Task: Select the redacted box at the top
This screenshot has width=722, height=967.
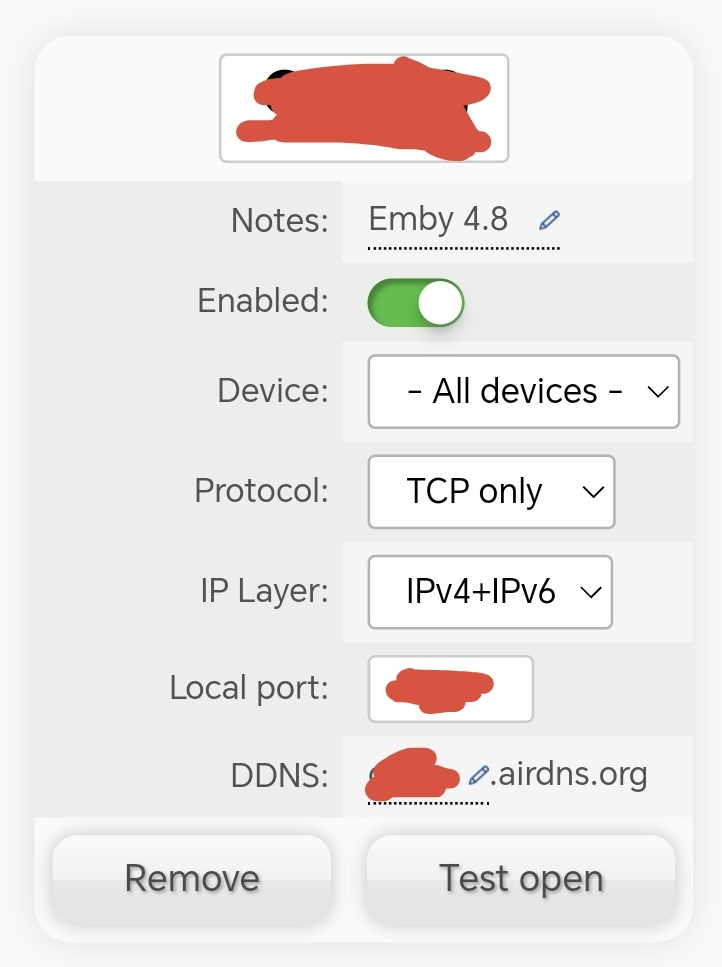Action: tap(364, 108)
